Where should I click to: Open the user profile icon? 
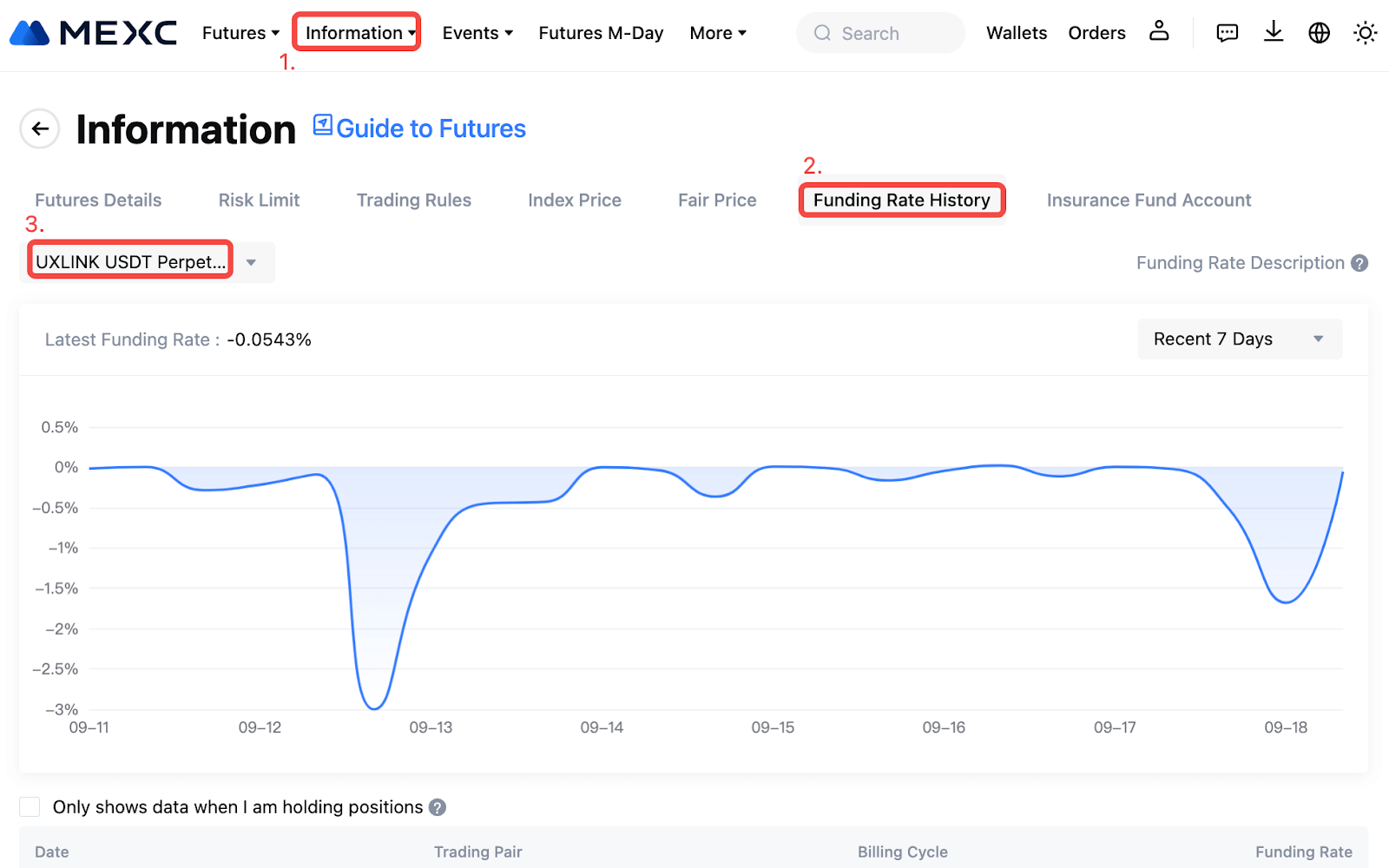(1159, 32)
